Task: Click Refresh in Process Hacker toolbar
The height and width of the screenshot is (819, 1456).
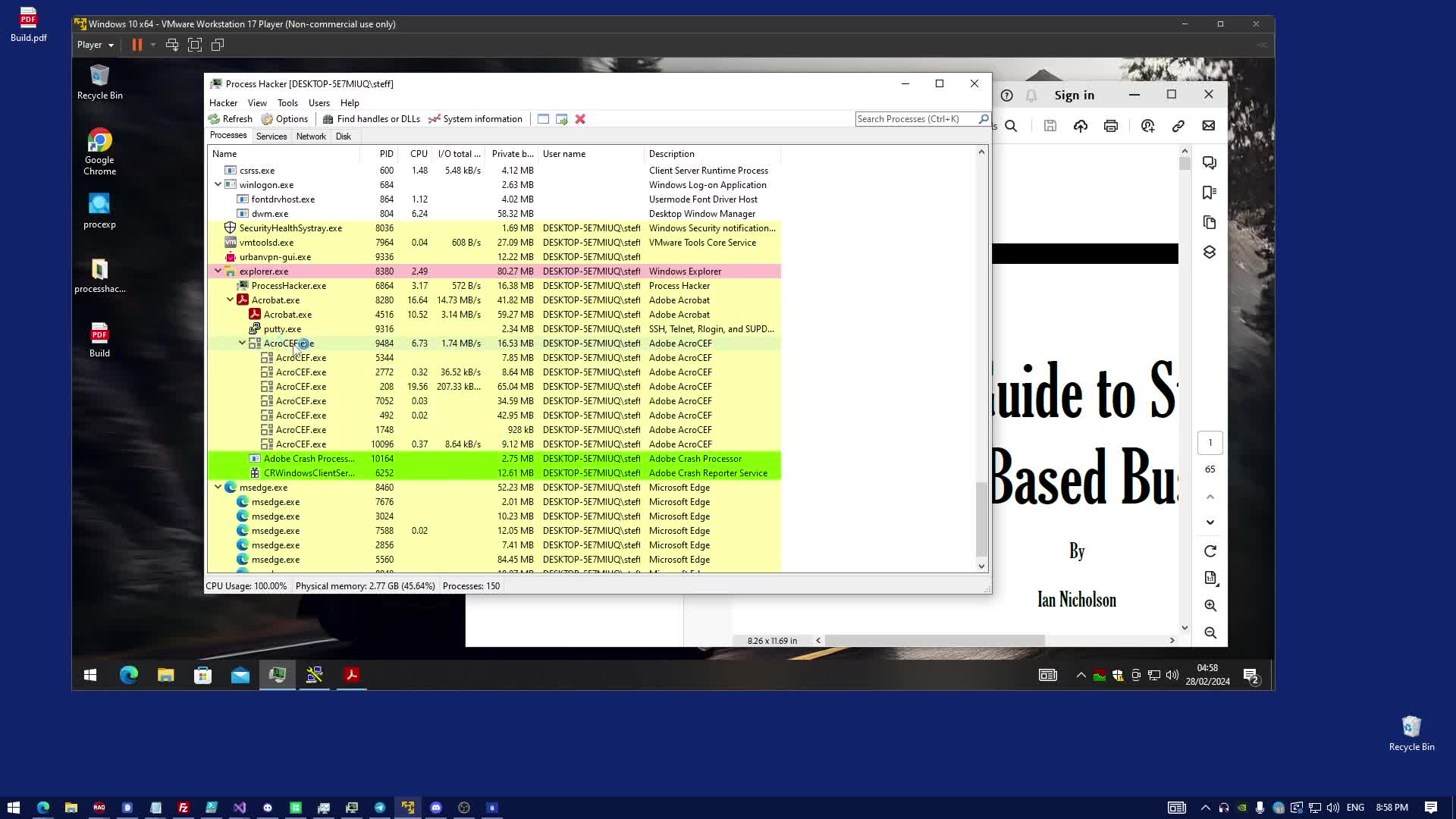Action: [x=231, y=119]
